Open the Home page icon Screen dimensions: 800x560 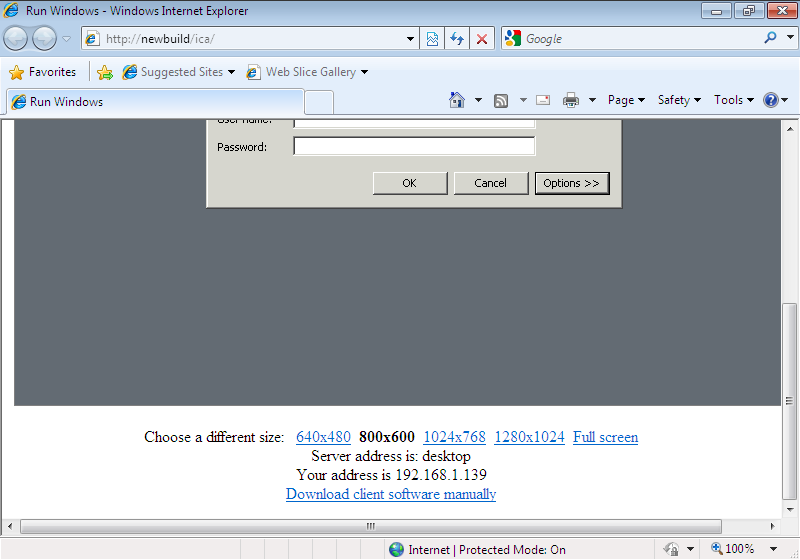point(457,100)
